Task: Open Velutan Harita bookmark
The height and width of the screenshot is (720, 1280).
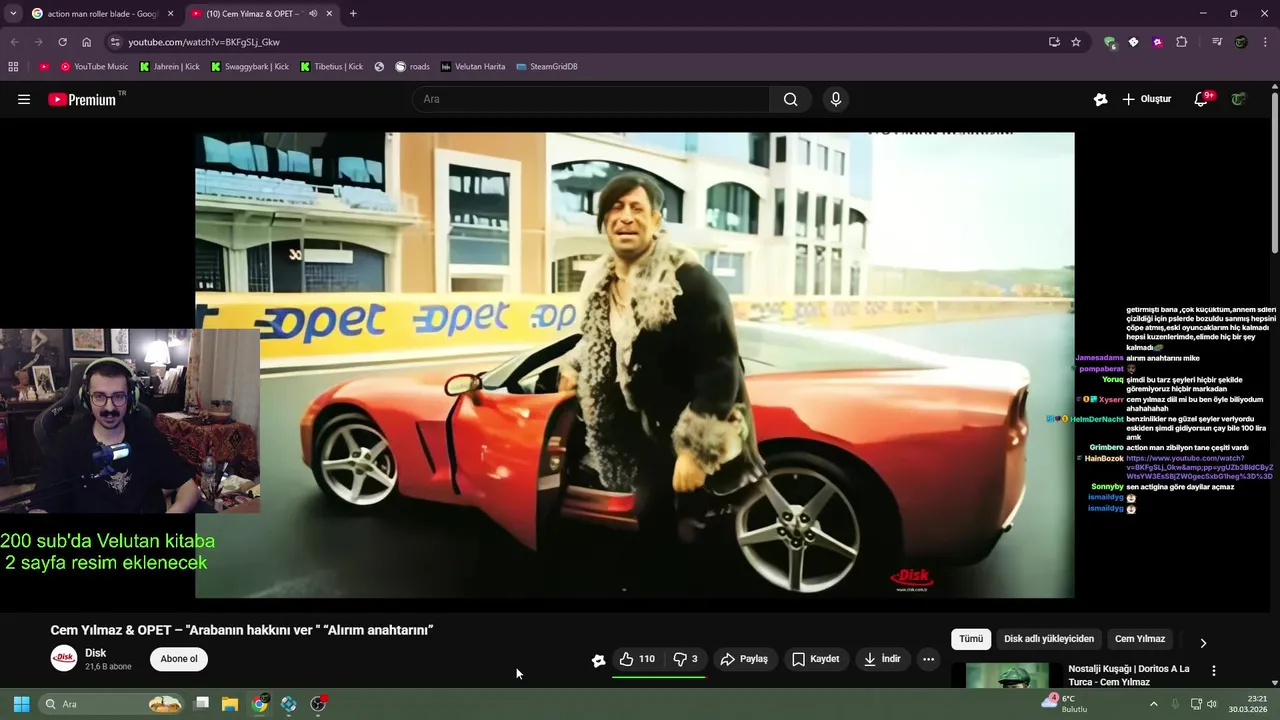Action: pyautogui.click(x=473, y=67)
